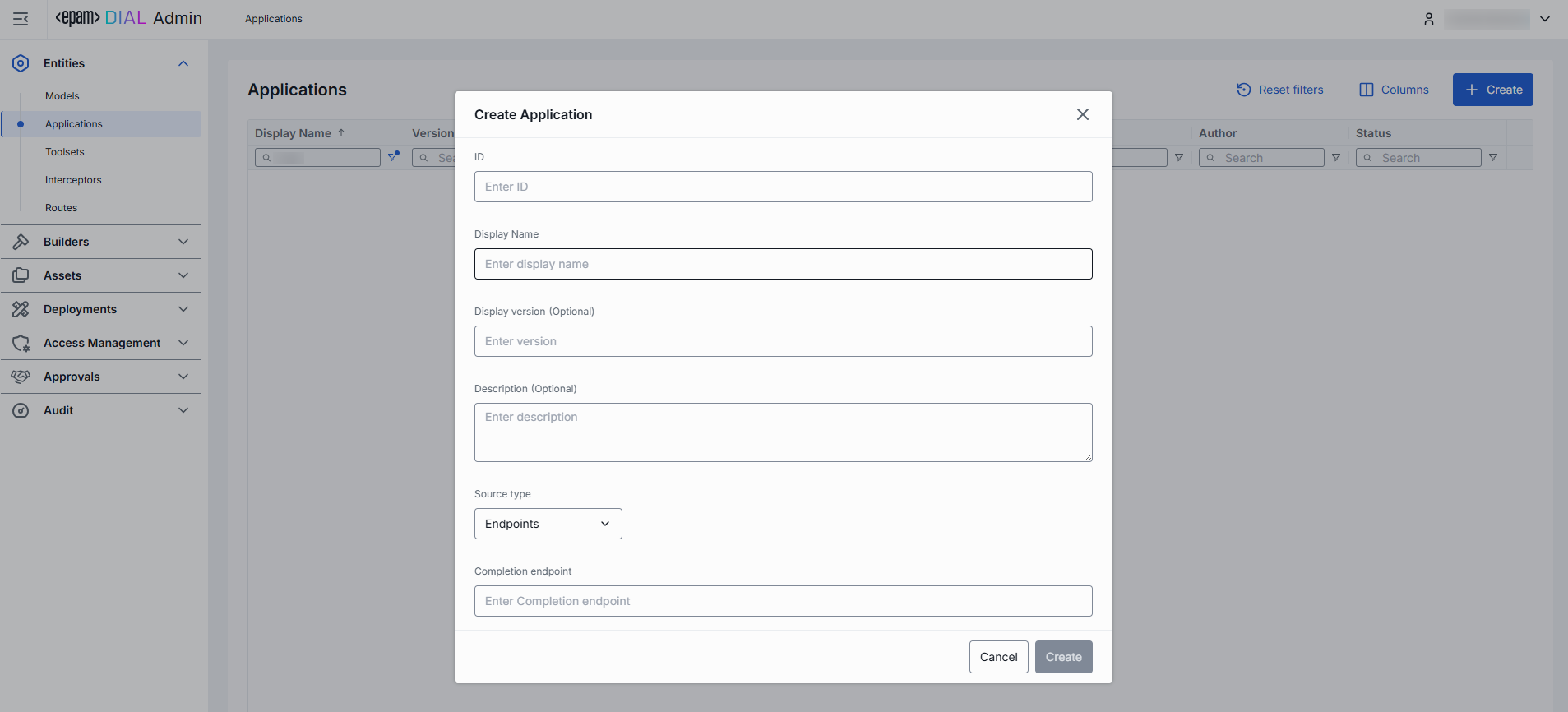This screenshot has width=1568, height=712.
Task: Collapse the Entities section chevron
Action: (183, 63)
